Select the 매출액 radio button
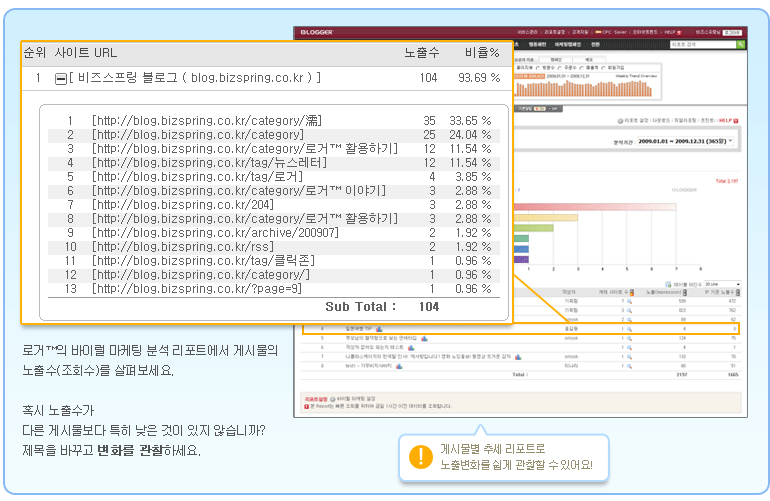 [581, 68]
